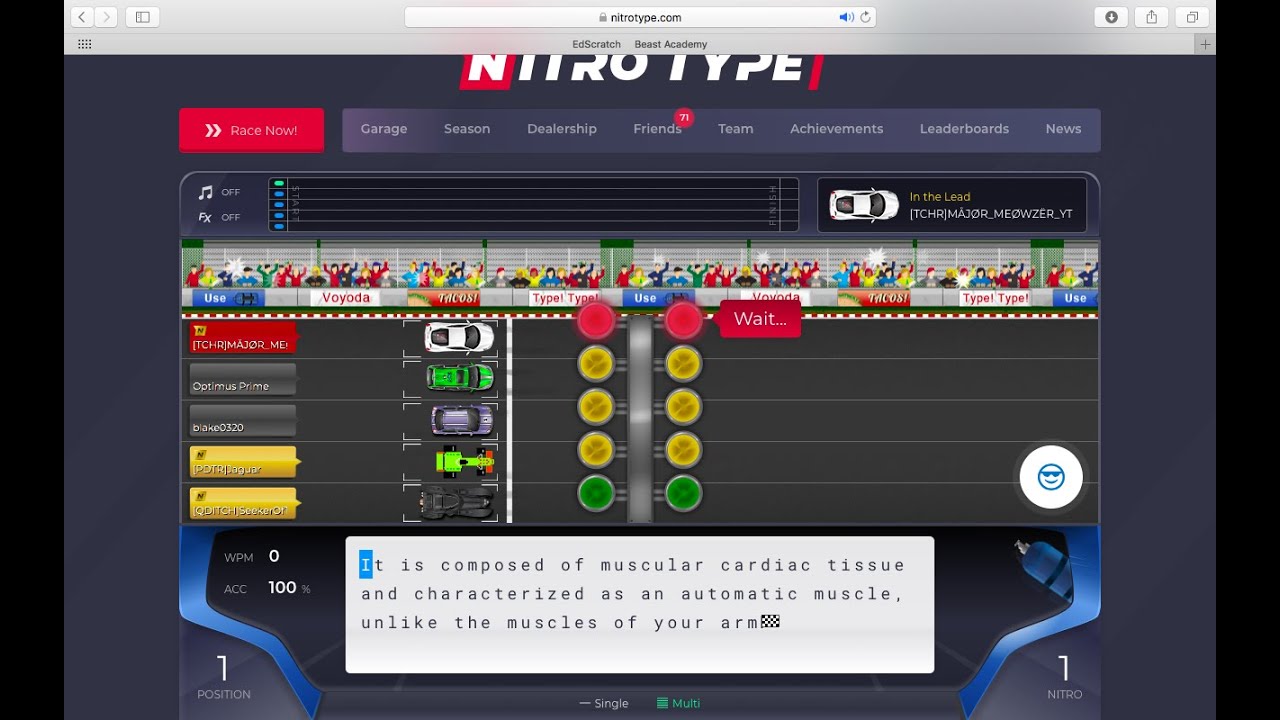This screenshot has height=720, width=1280.
Task: Open the Team tab
Action: (x=735, y=129)
